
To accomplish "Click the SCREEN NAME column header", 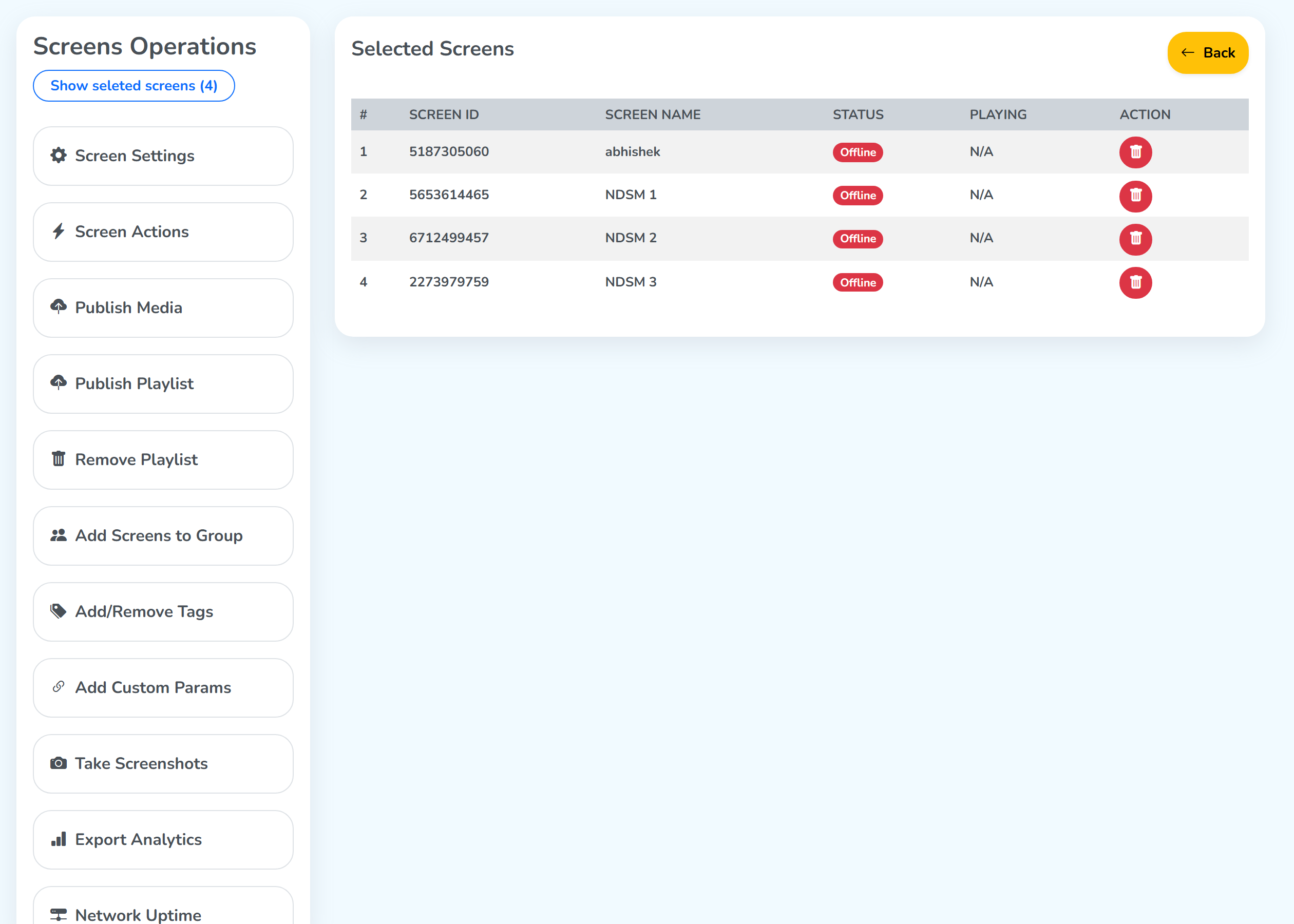I will coord(653,114).
